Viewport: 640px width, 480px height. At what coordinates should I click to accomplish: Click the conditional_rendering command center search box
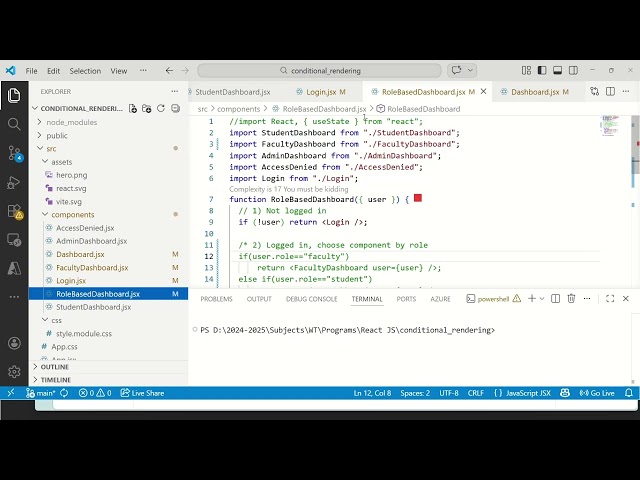click(320, 71)
